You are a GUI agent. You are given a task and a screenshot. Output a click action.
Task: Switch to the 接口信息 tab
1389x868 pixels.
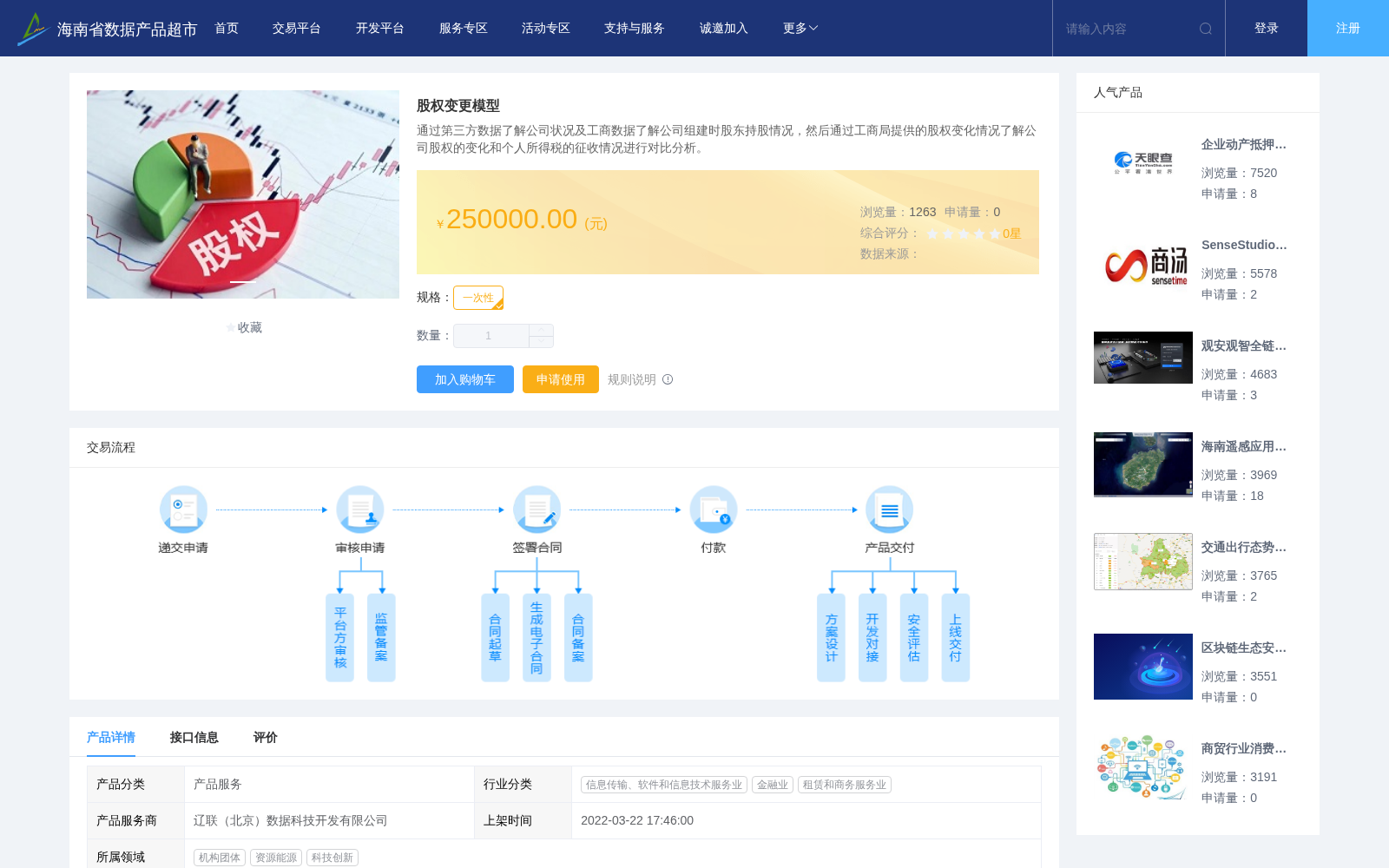pyautogui.click(x=194, y=737)
